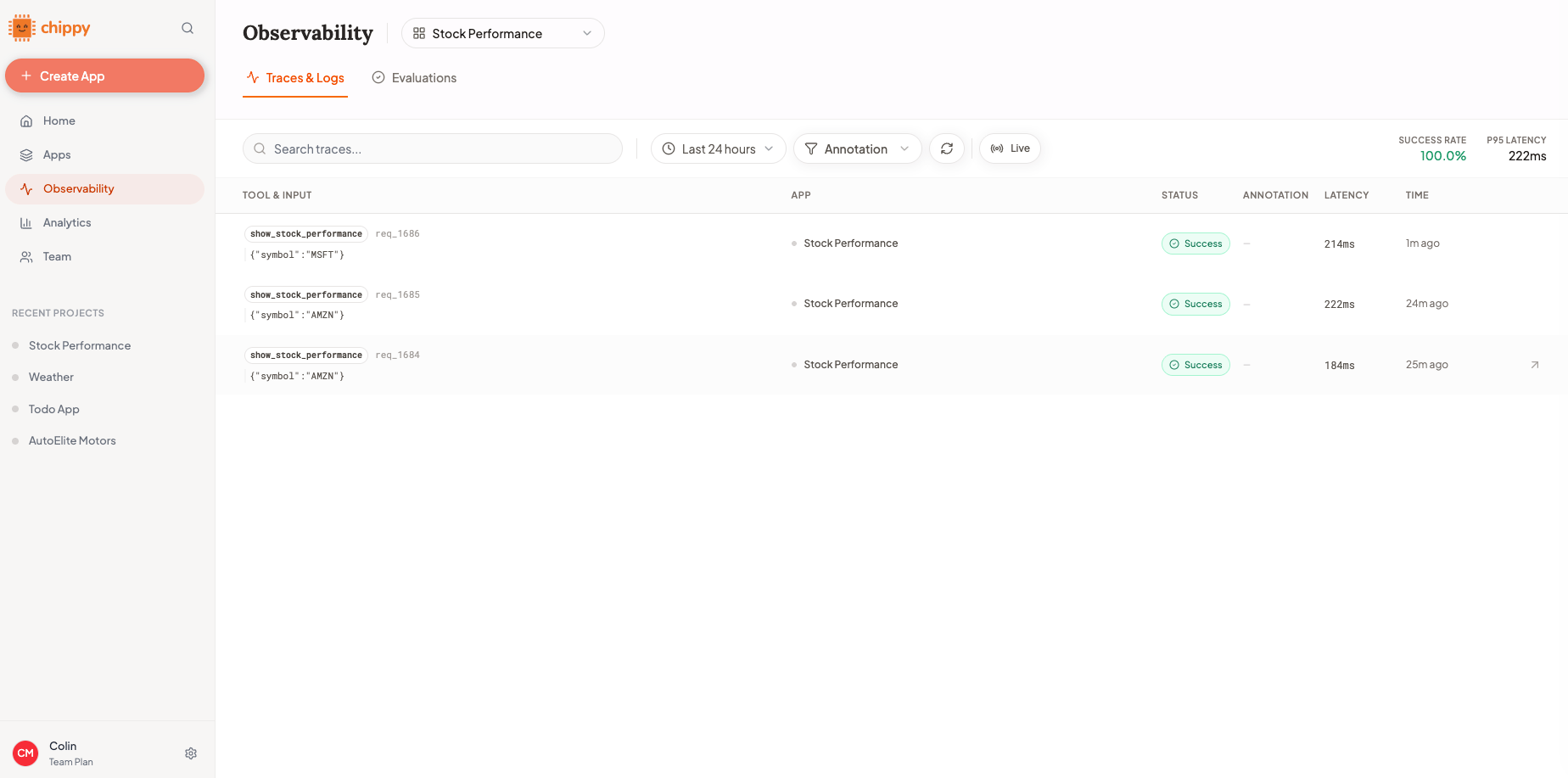
Task: Open Team in sidebar
Action: (x=104, y=256)
